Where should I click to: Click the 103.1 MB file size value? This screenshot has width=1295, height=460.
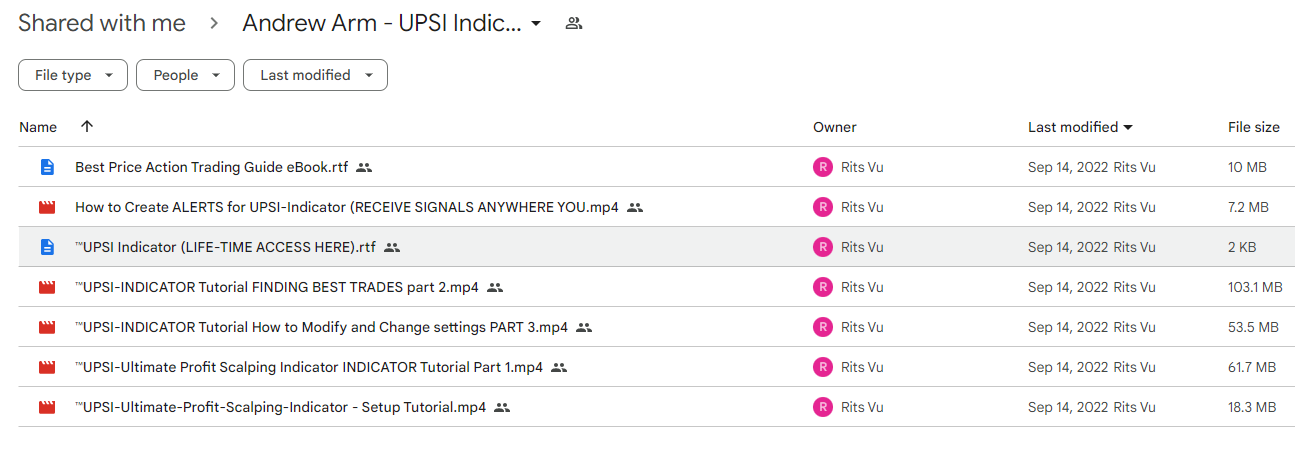pos(1255,287)
